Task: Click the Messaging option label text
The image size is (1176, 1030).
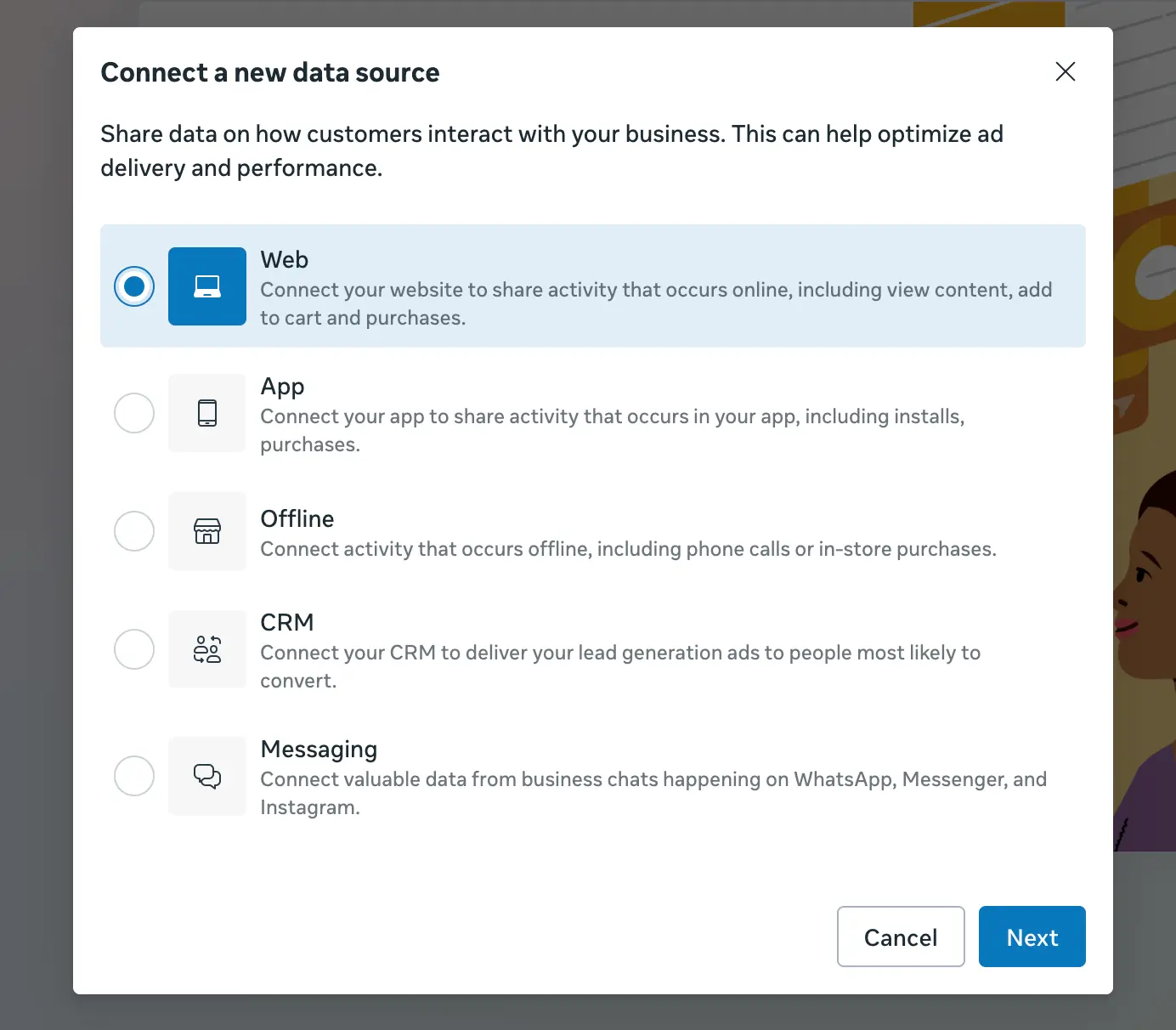Action: coord(319,749)
